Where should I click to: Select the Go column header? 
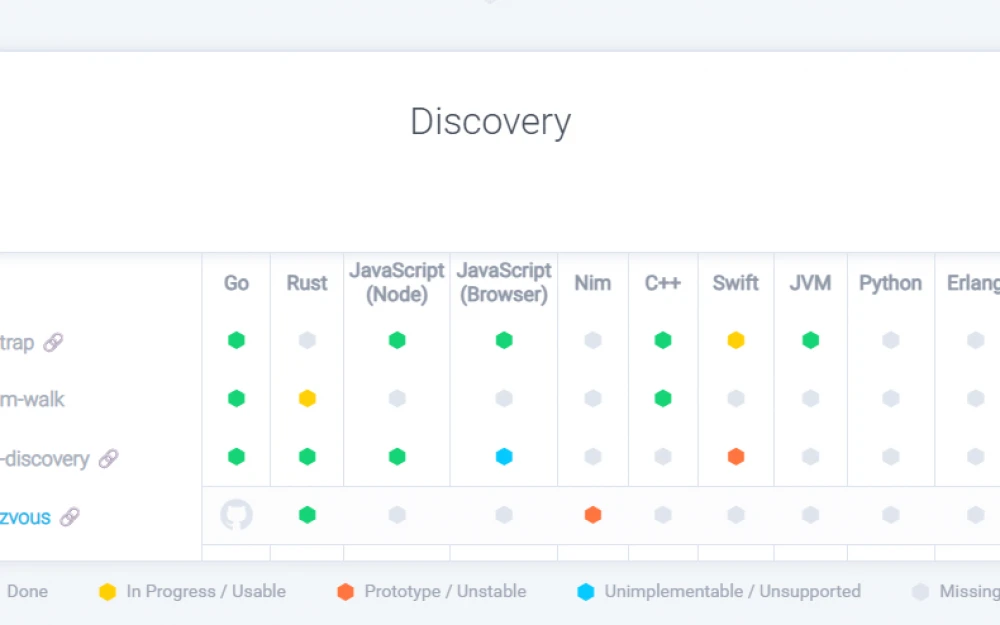(236, 283)
